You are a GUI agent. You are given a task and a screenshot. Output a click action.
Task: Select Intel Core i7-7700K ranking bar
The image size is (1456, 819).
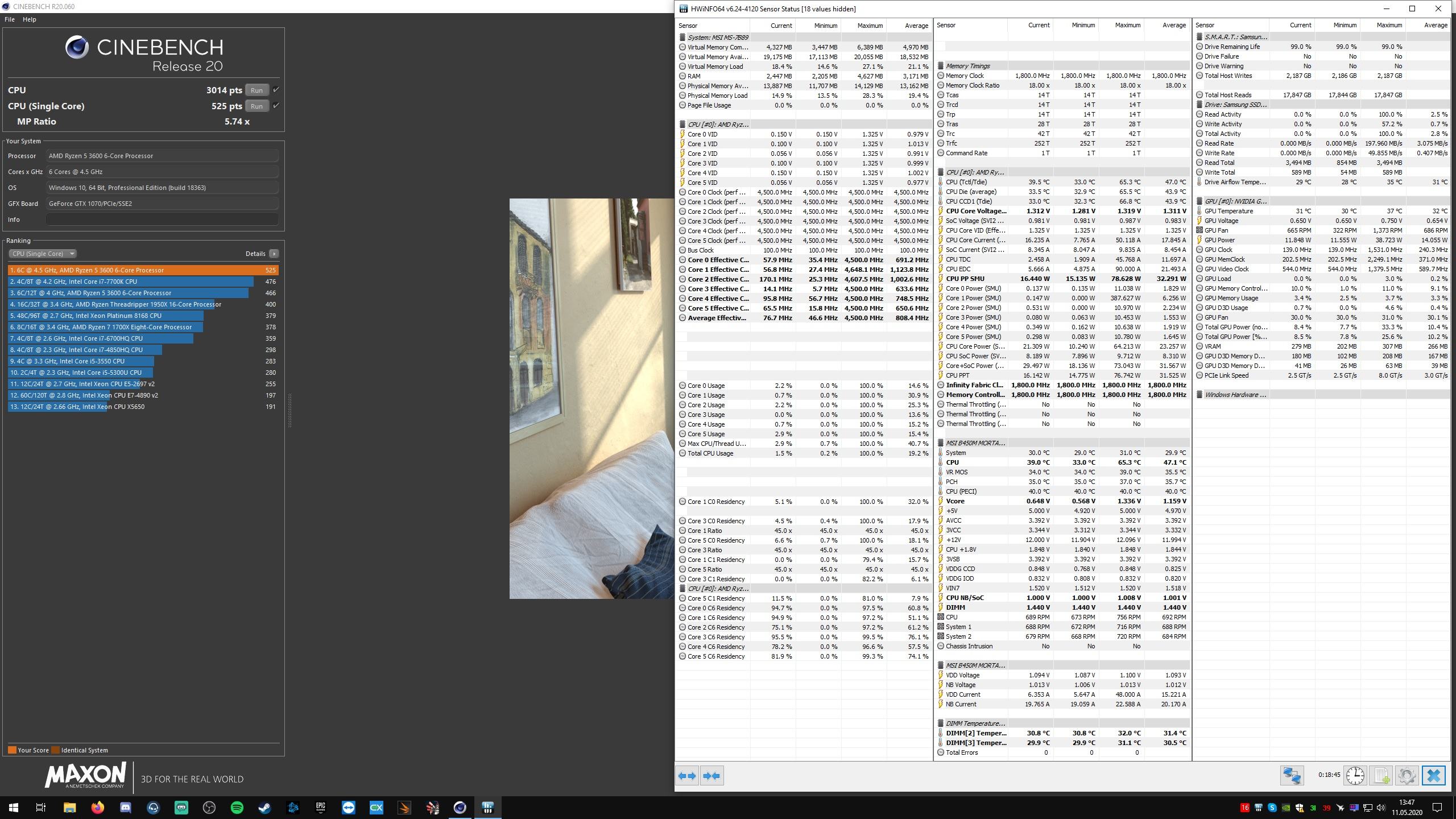coord(143,282)
